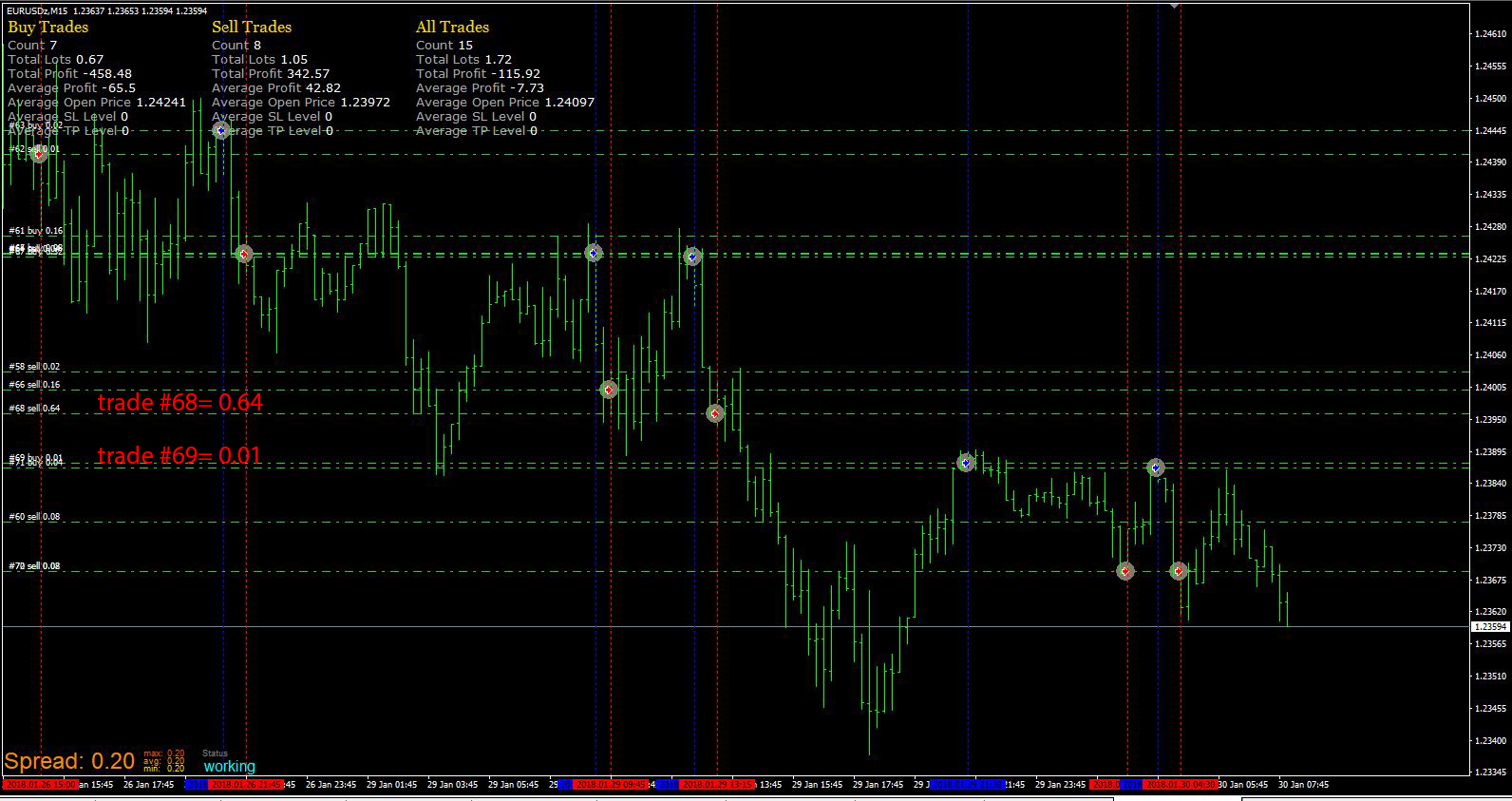1512x801 pixels.
Task: Select the sell marker on the #68 line
Action: (715, 413)
